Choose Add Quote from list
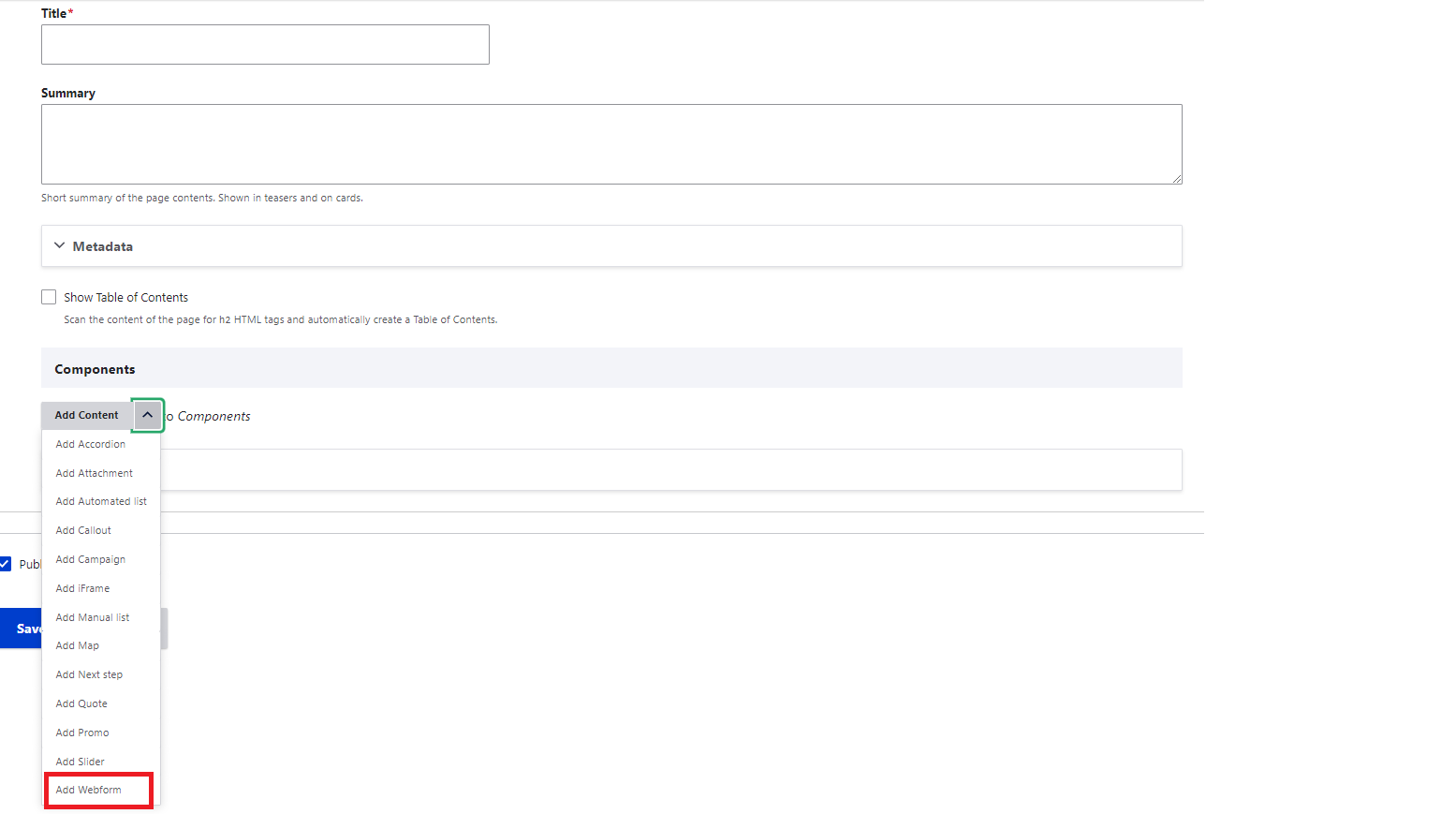This screenshot has height=814, width=1456. click(81, 703)
